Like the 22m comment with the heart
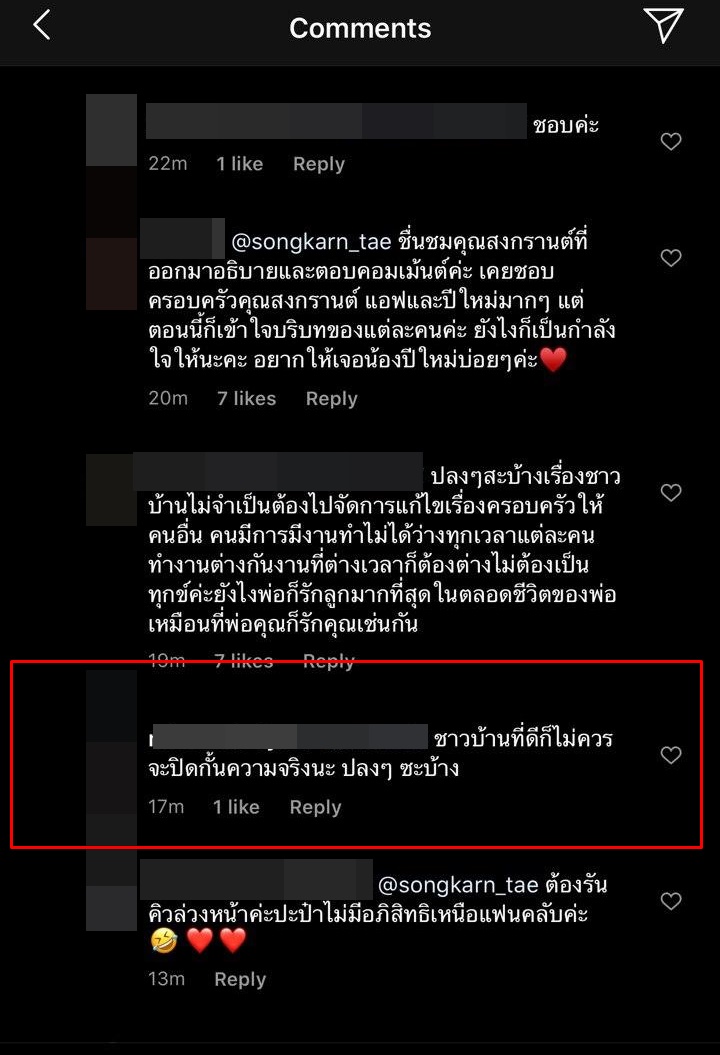 click(x=671, y=141)
